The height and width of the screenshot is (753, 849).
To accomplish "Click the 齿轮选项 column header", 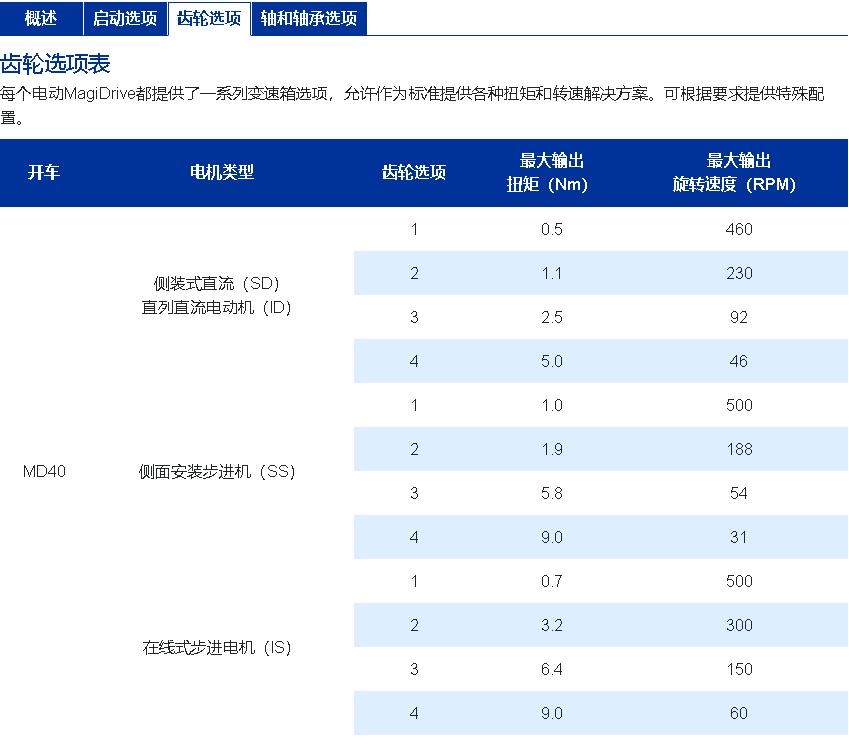I will 414,172.
